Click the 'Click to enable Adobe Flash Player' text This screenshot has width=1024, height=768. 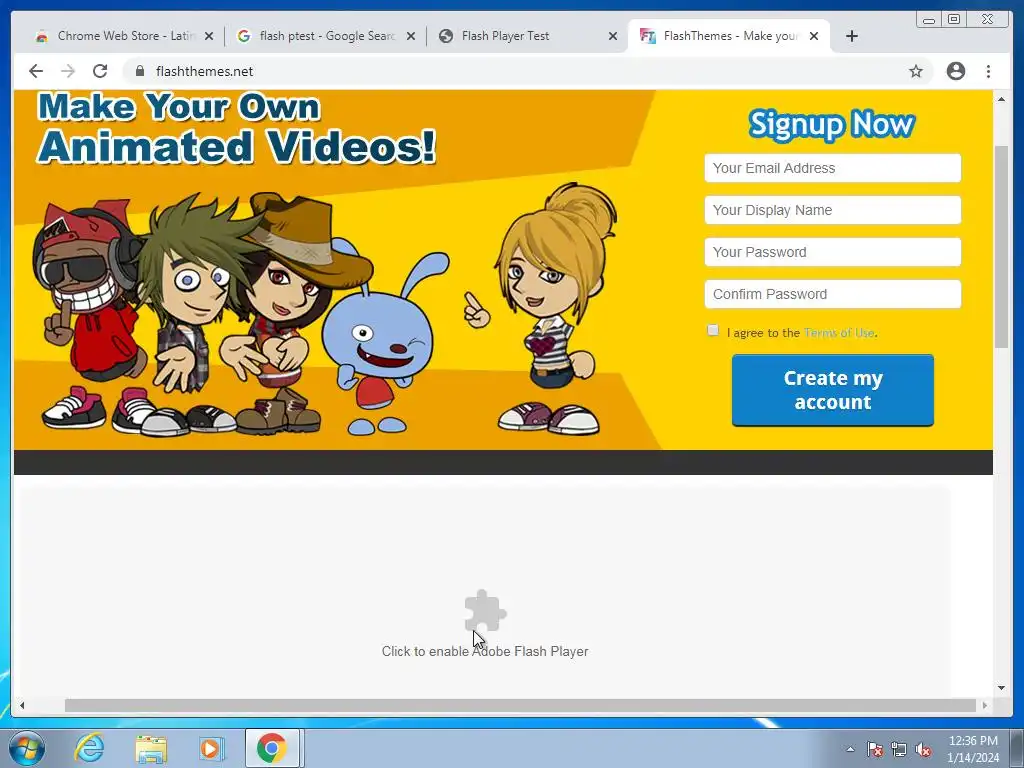[485, 651]
